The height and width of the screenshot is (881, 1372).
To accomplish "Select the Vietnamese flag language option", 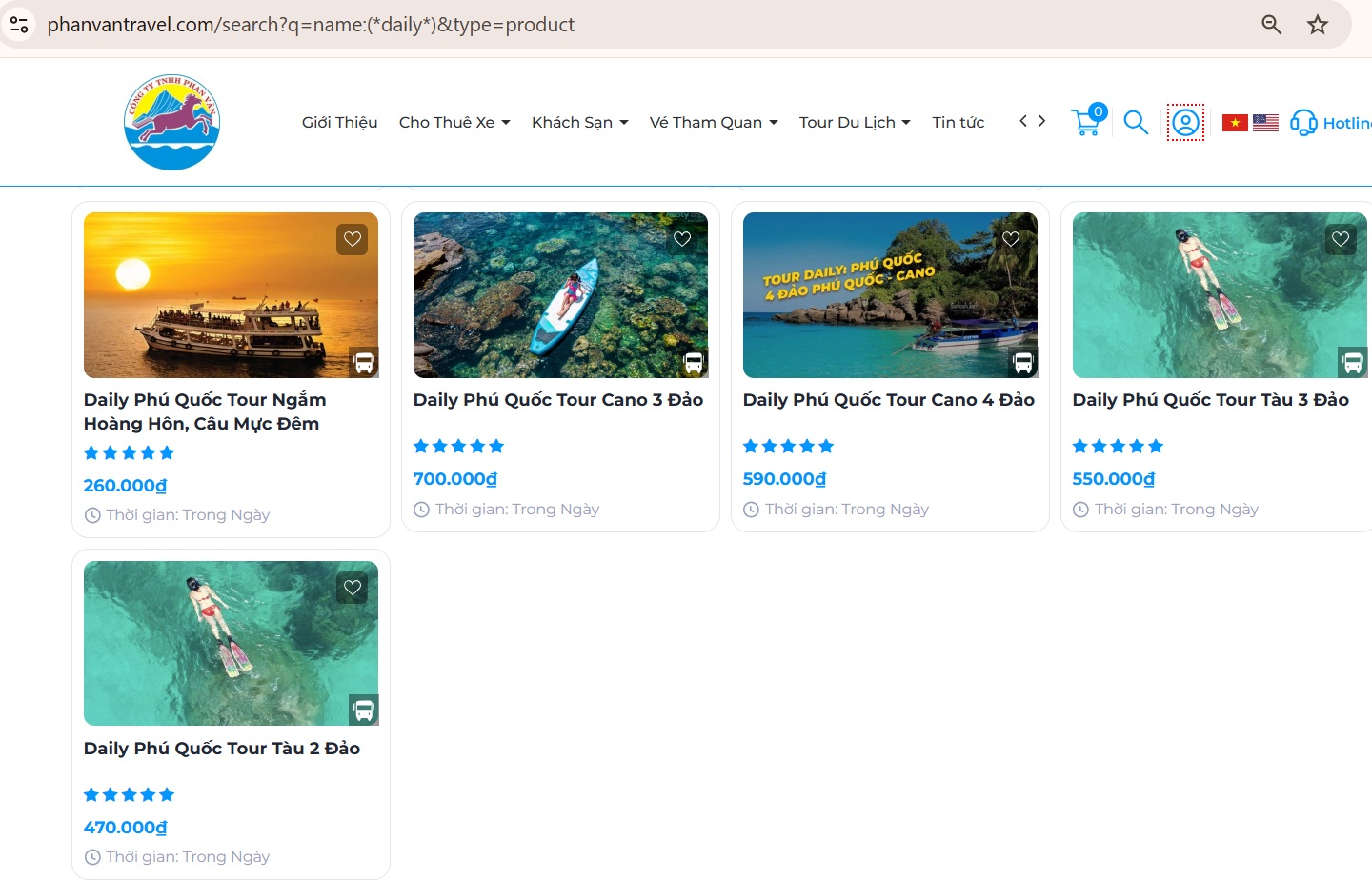I will (1234, 122).
